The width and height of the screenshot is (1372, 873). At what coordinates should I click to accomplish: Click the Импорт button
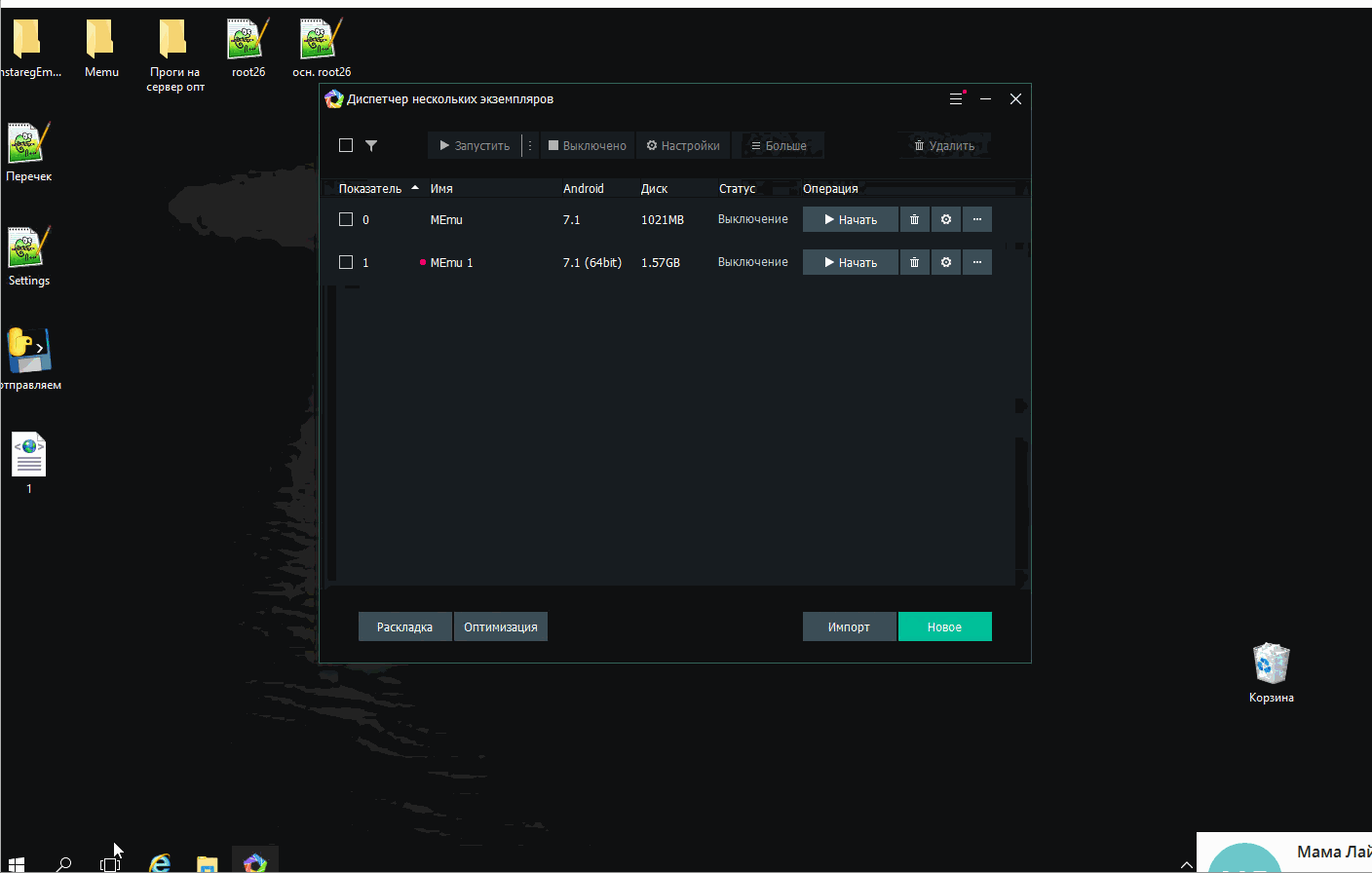click(849, 626)
